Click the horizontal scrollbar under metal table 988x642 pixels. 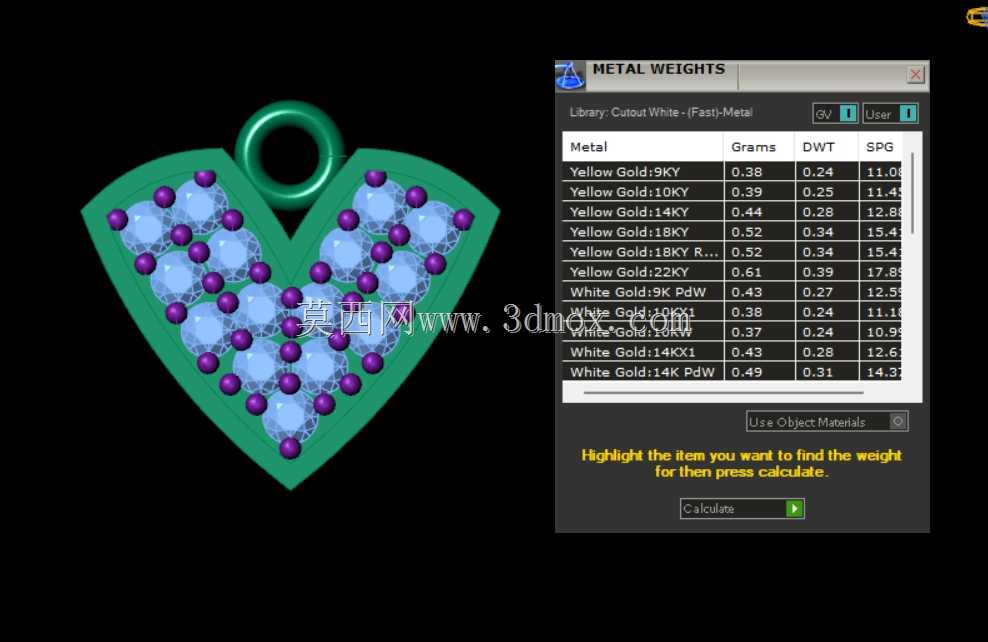coord(723,393)
